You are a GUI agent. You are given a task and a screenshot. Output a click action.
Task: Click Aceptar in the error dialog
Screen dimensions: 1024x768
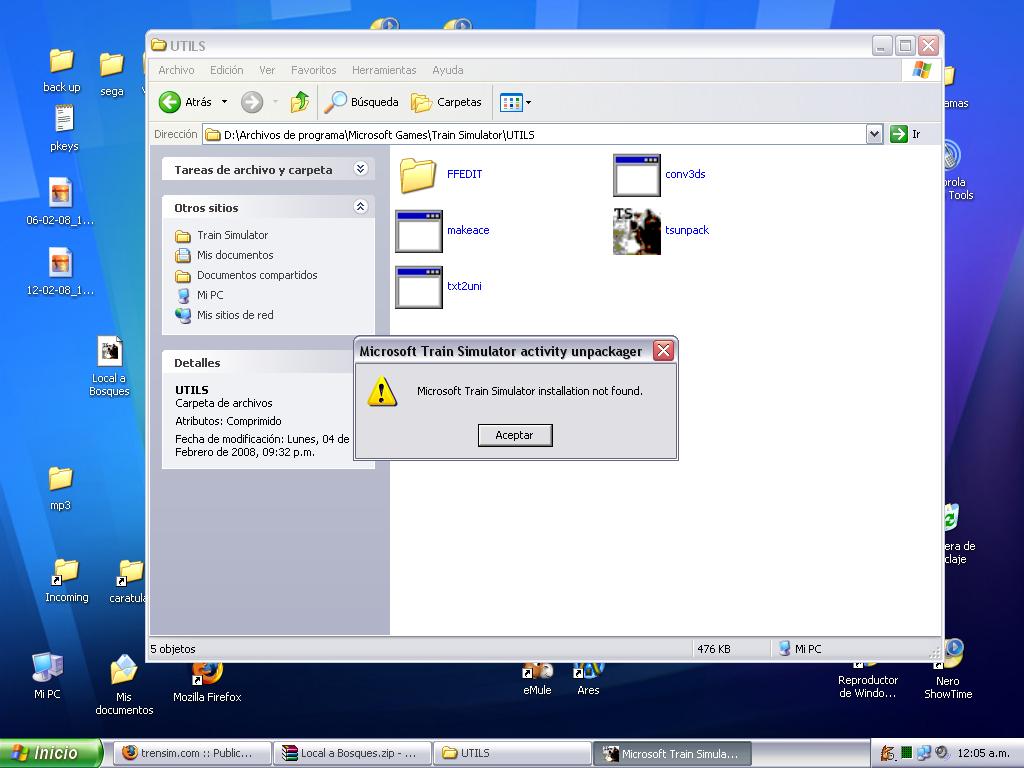click(514, 435)
